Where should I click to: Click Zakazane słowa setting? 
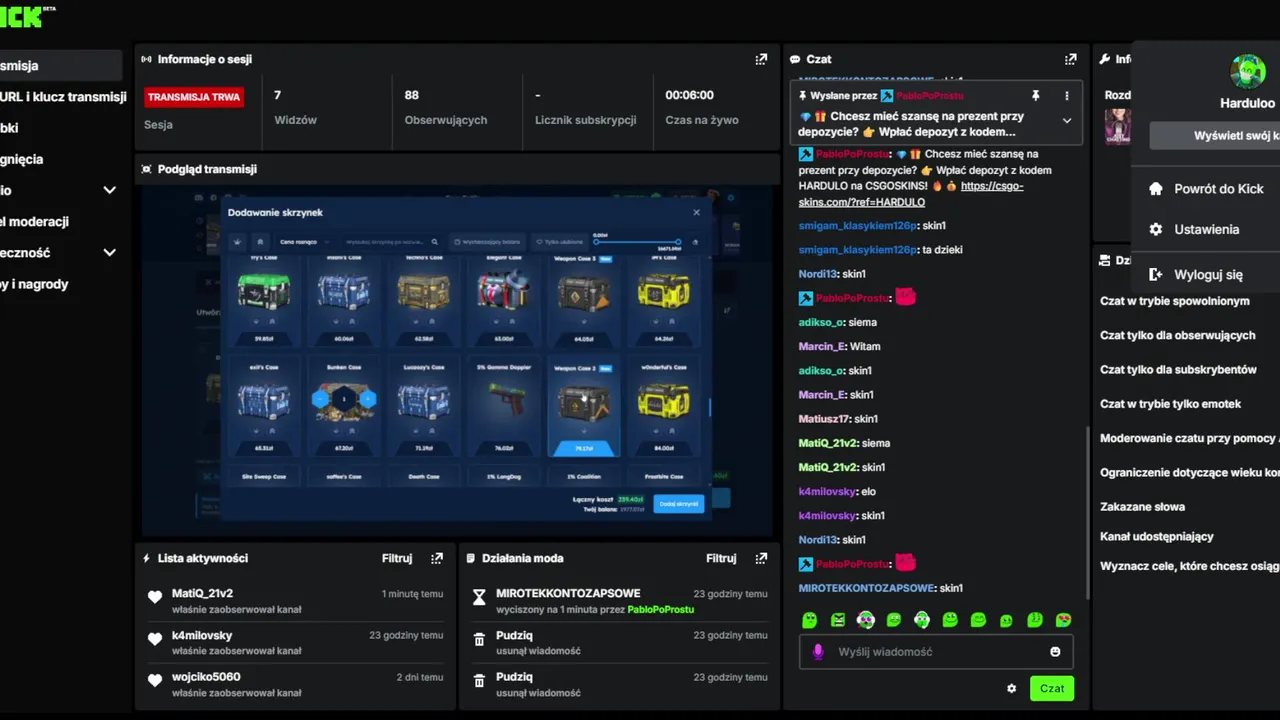coord(1142,507)
